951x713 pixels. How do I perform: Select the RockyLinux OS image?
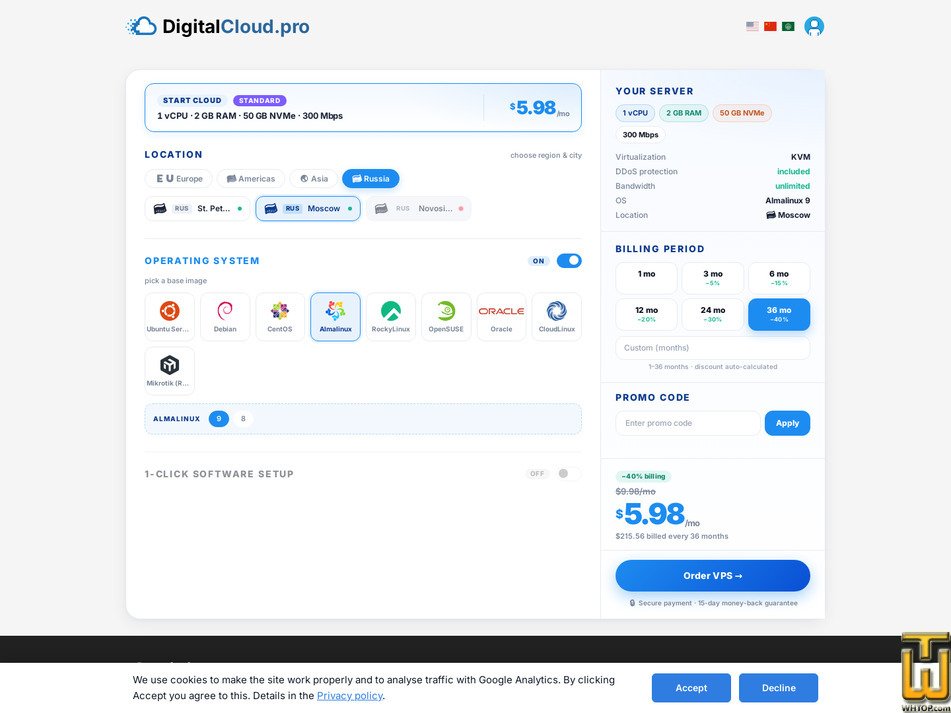point(391,317)
